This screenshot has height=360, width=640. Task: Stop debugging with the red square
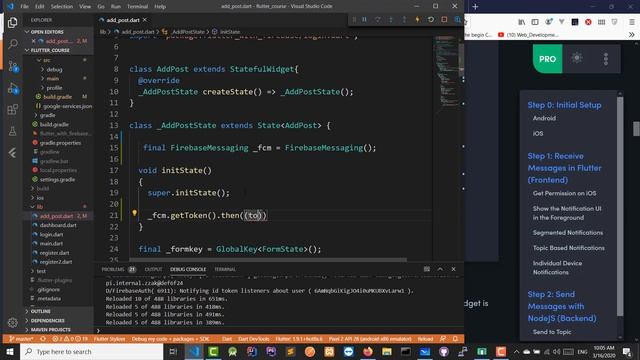(444, 20)
